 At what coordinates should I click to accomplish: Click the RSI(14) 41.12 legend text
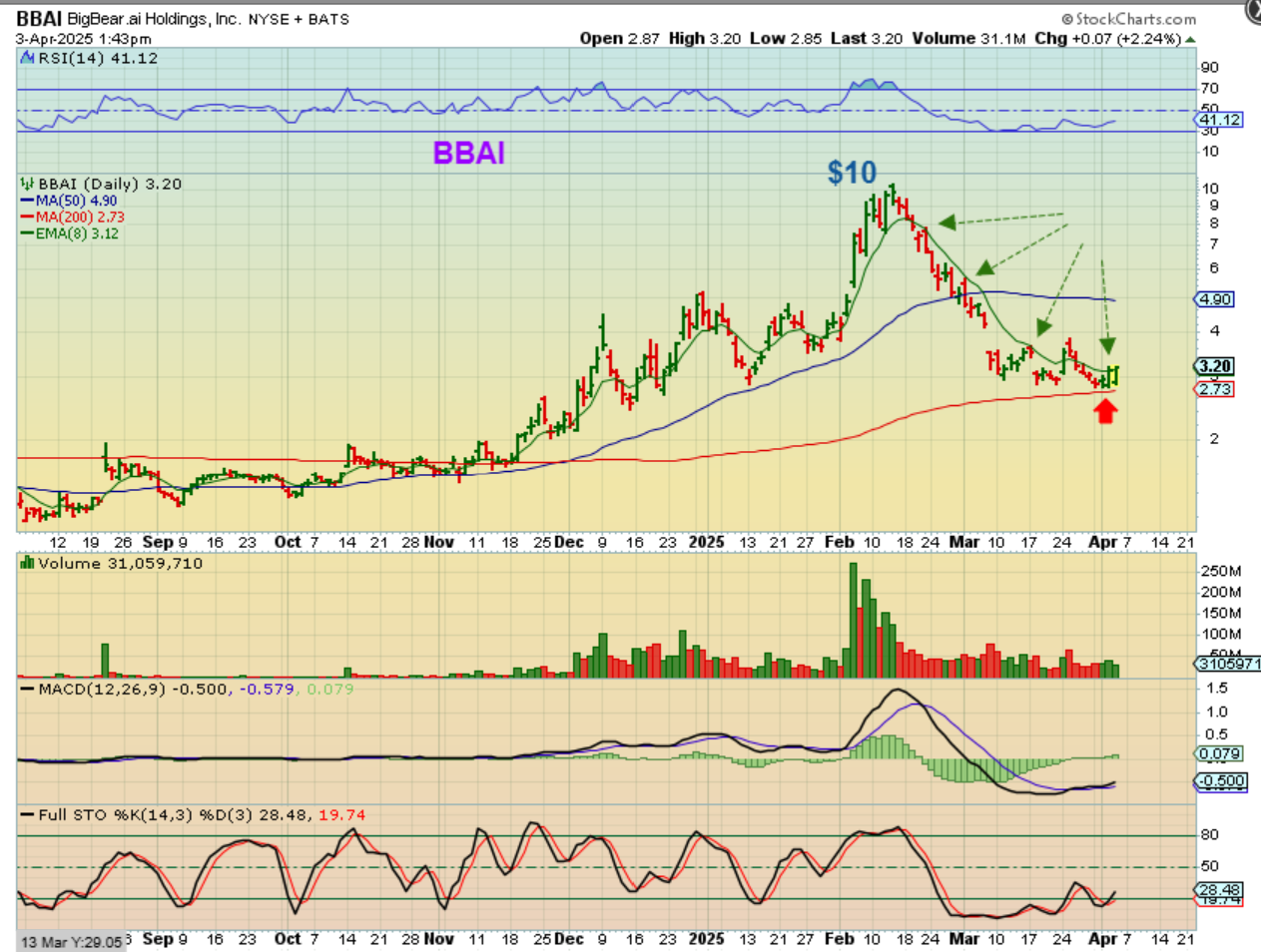98,58
